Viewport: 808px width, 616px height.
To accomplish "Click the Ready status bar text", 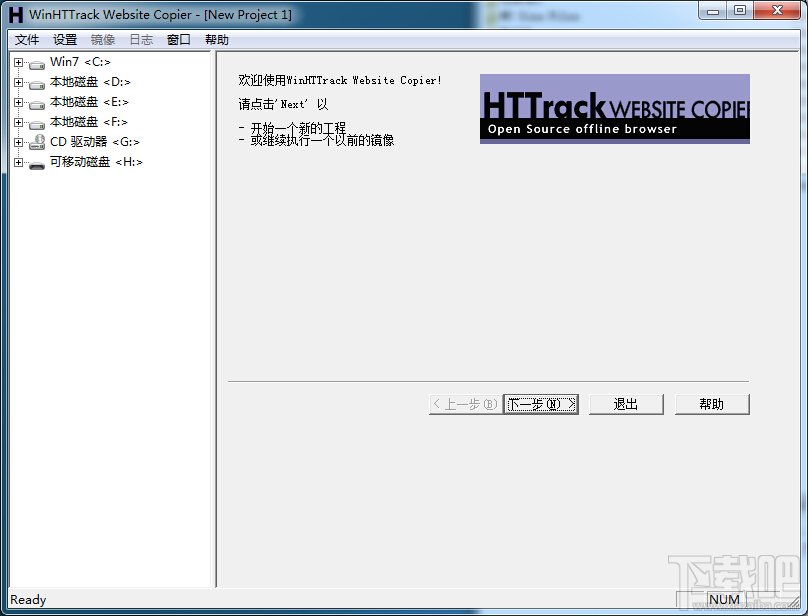I will (28, 600).
